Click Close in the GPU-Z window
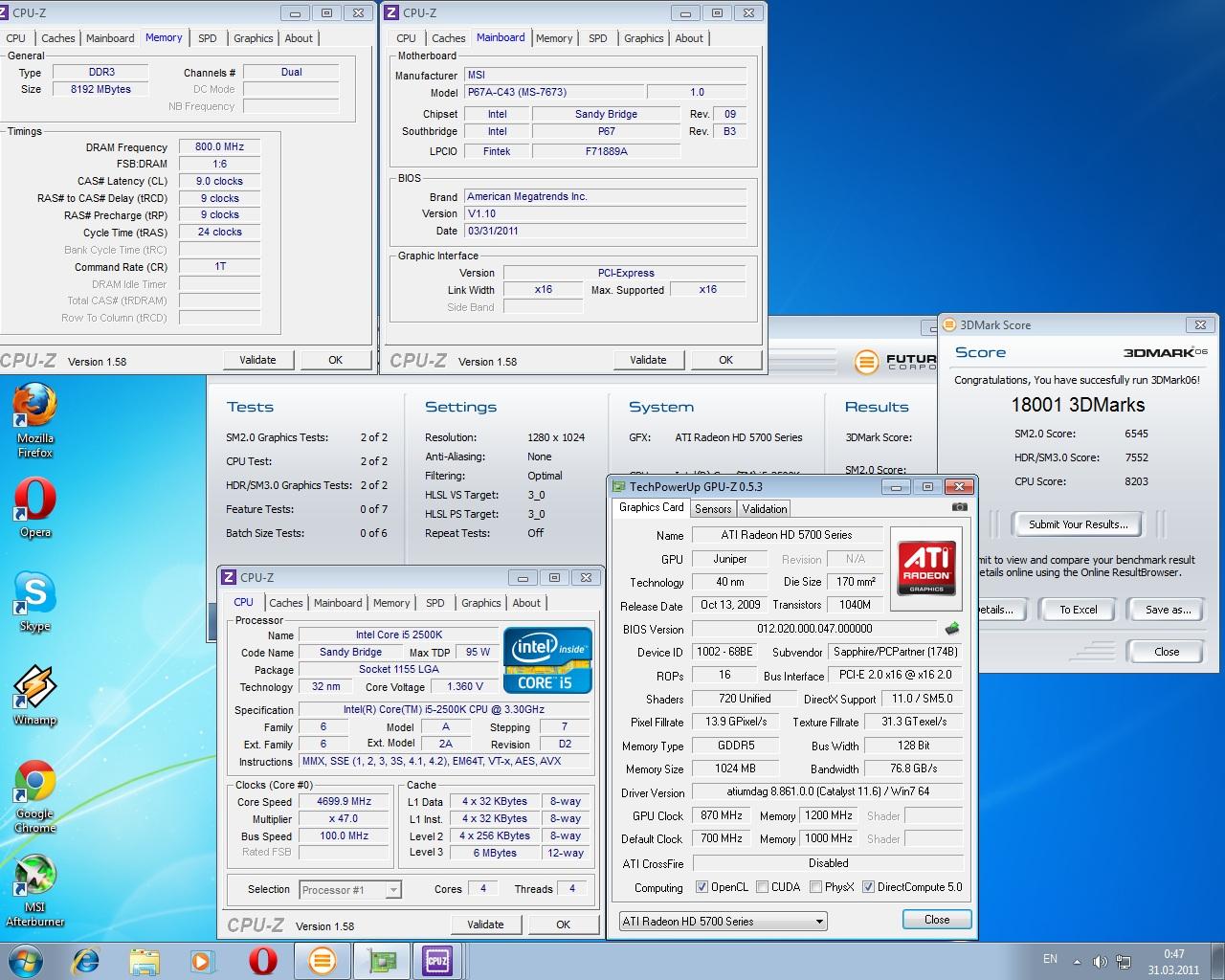Screen dimensions: 1225x980 (x=937, y=920)
